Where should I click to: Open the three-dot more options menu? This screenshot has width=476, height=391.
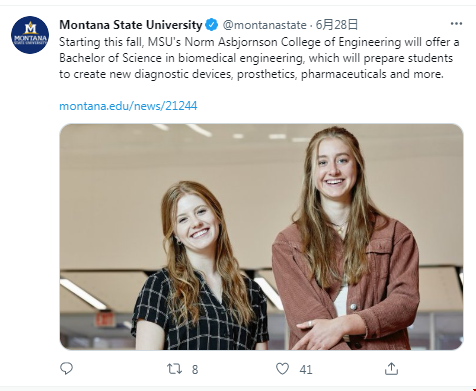tap(456, 24)
